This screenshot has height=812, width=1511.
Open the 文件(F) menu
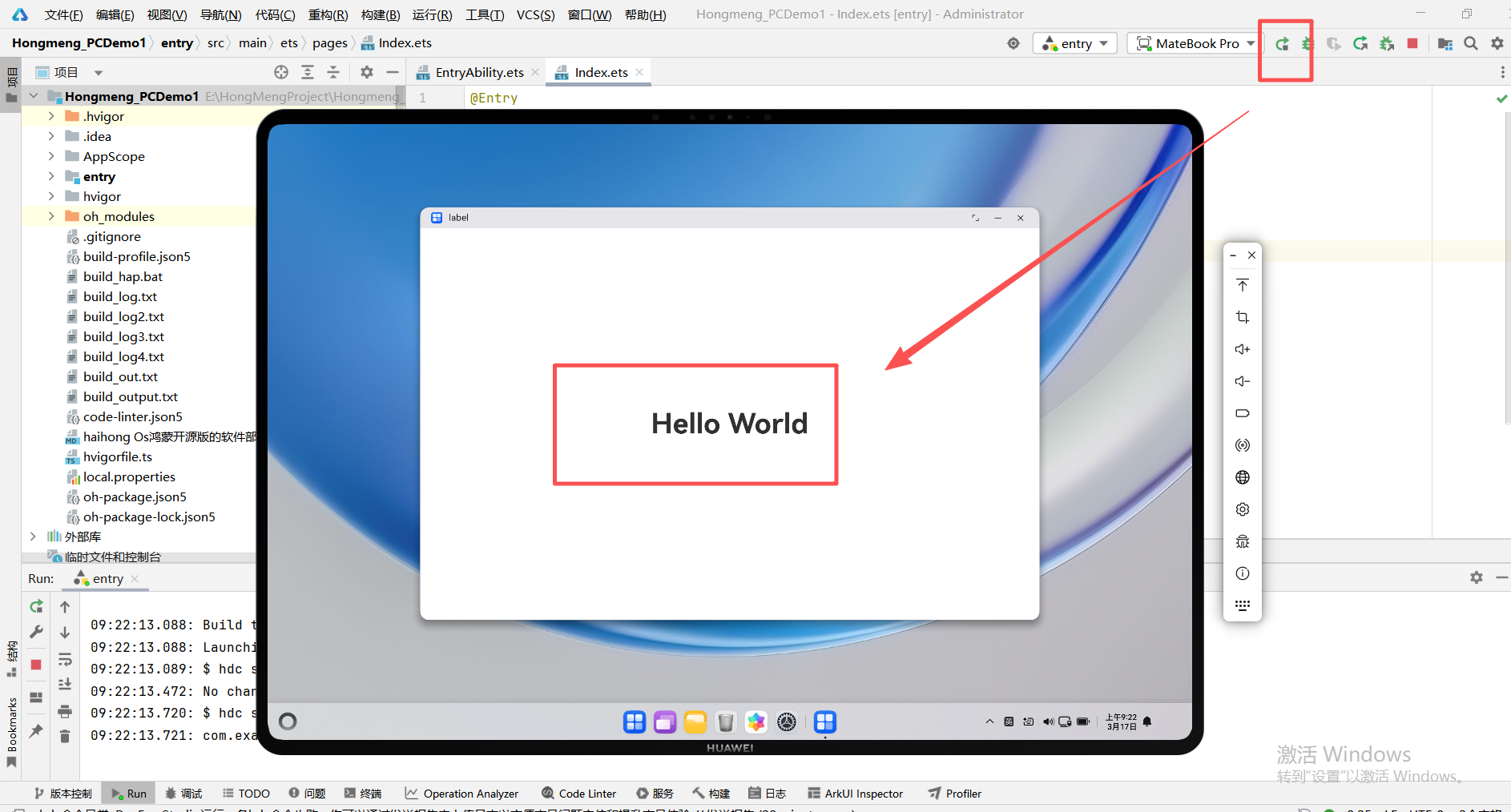tap(63, 14)
